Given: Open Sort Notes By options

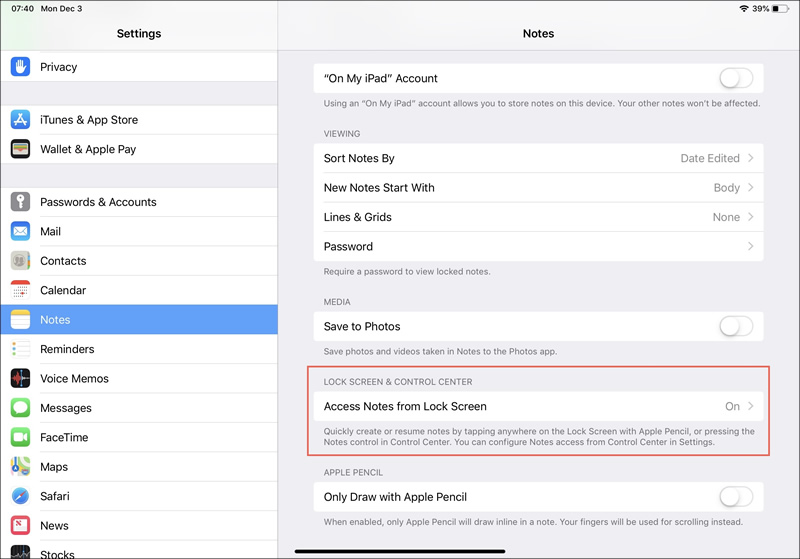Looking at the screenshot, I should 538,158.
